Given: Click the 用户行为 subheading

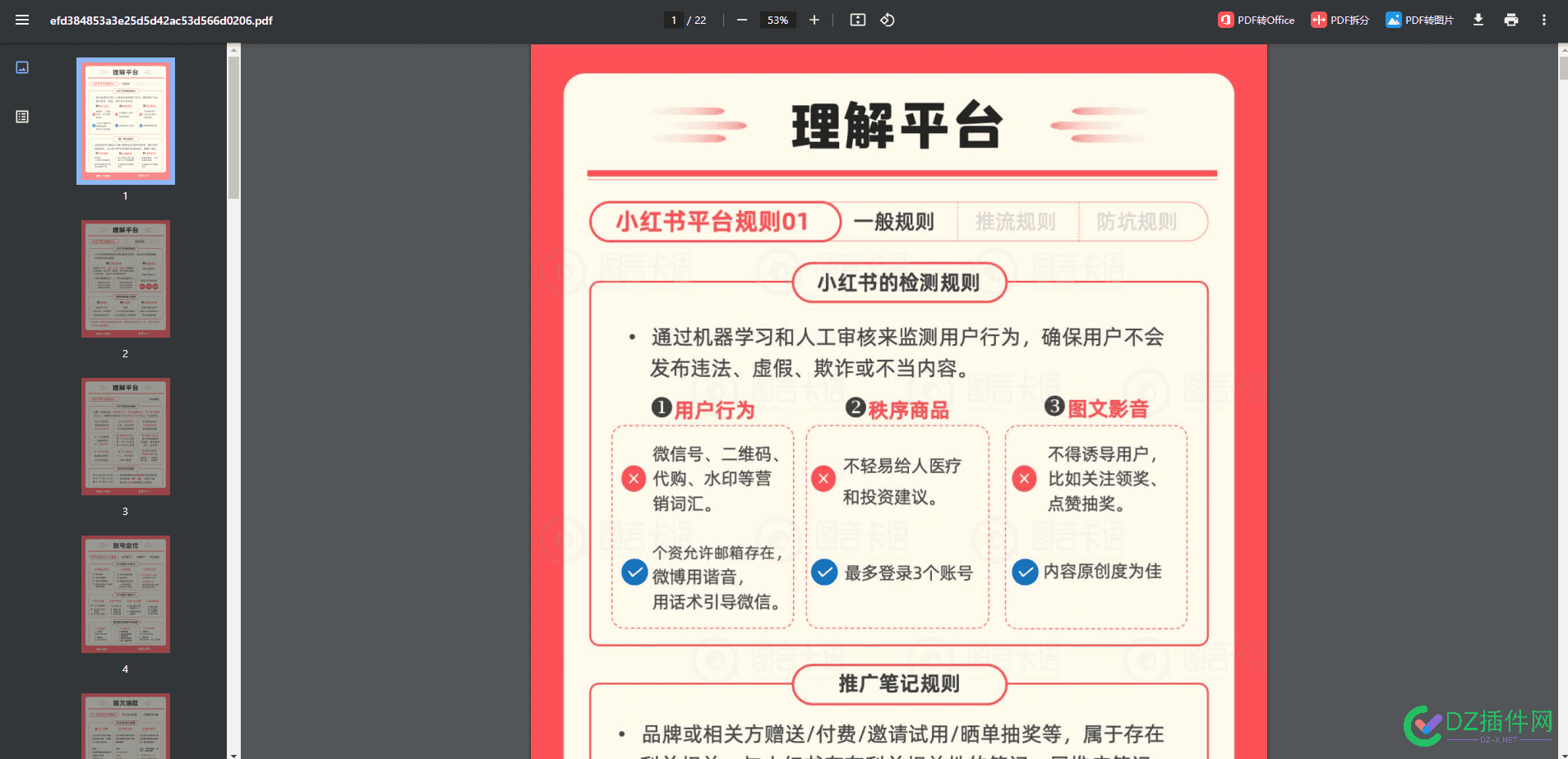Looking at the screenshot, I should pos(714,410).
